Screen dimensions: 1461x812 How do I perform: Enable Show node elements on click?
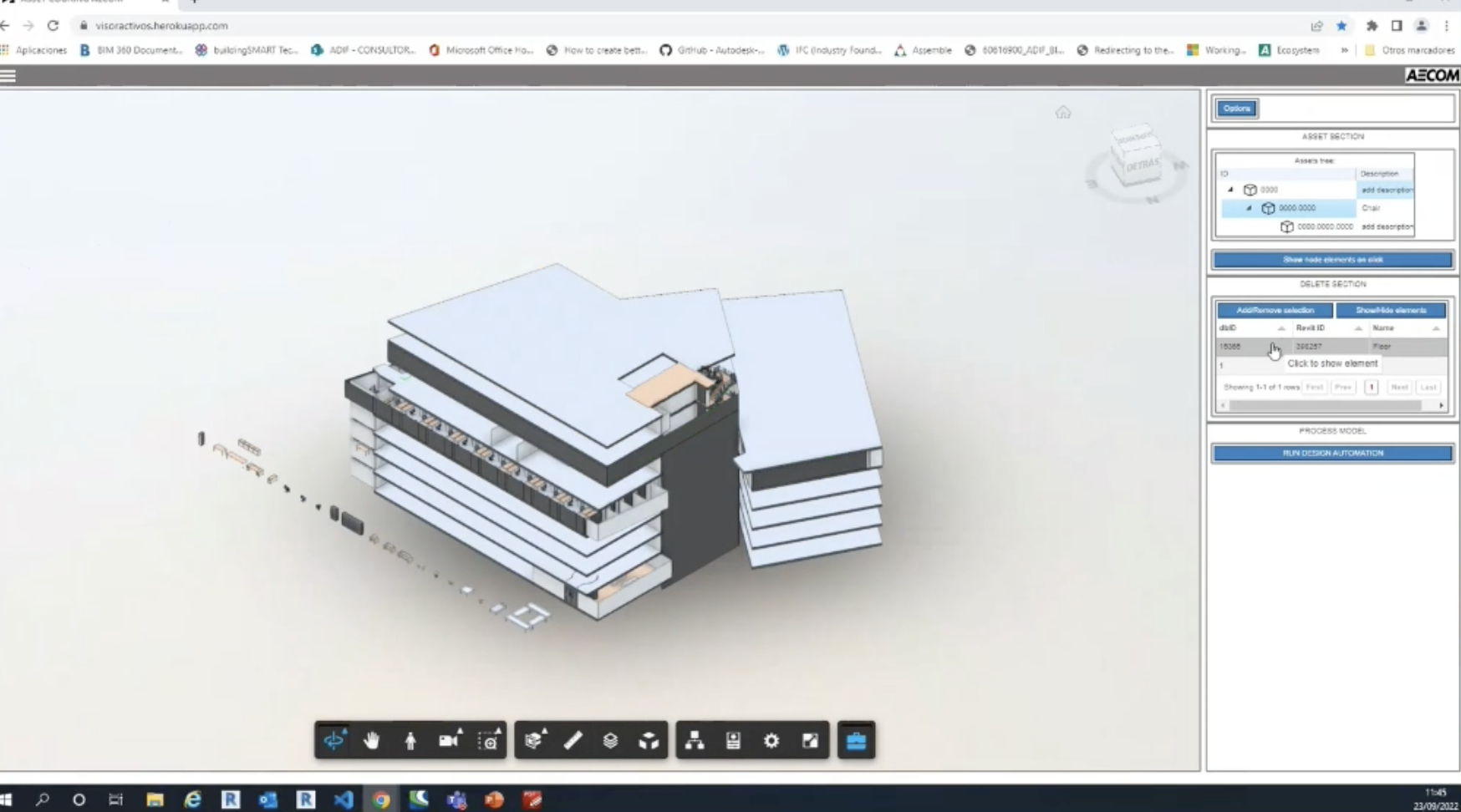tap(1331, 260)
